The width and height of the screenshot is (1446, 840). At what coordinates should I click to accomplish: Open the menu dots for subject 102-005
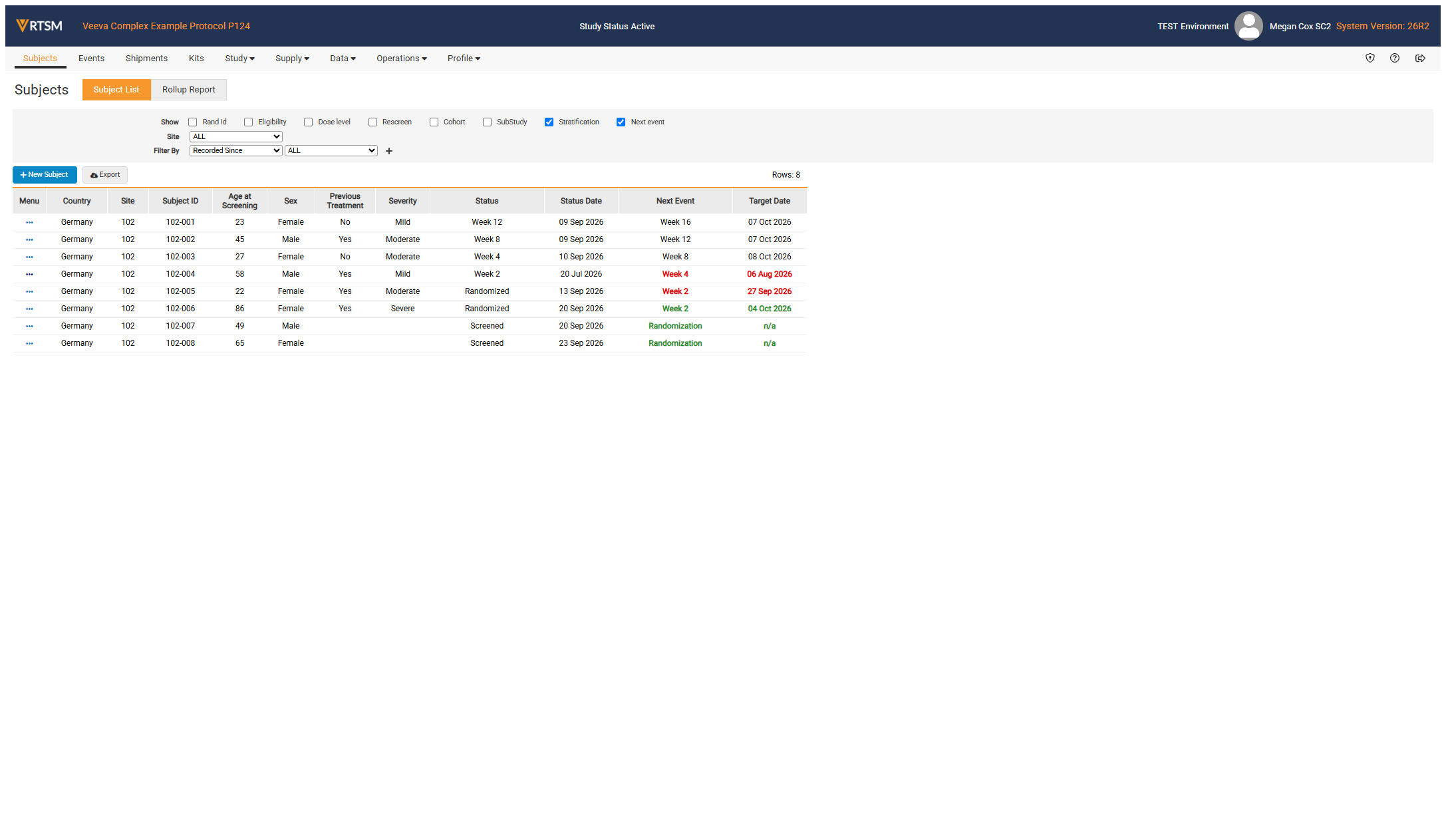tap(29, 292)
